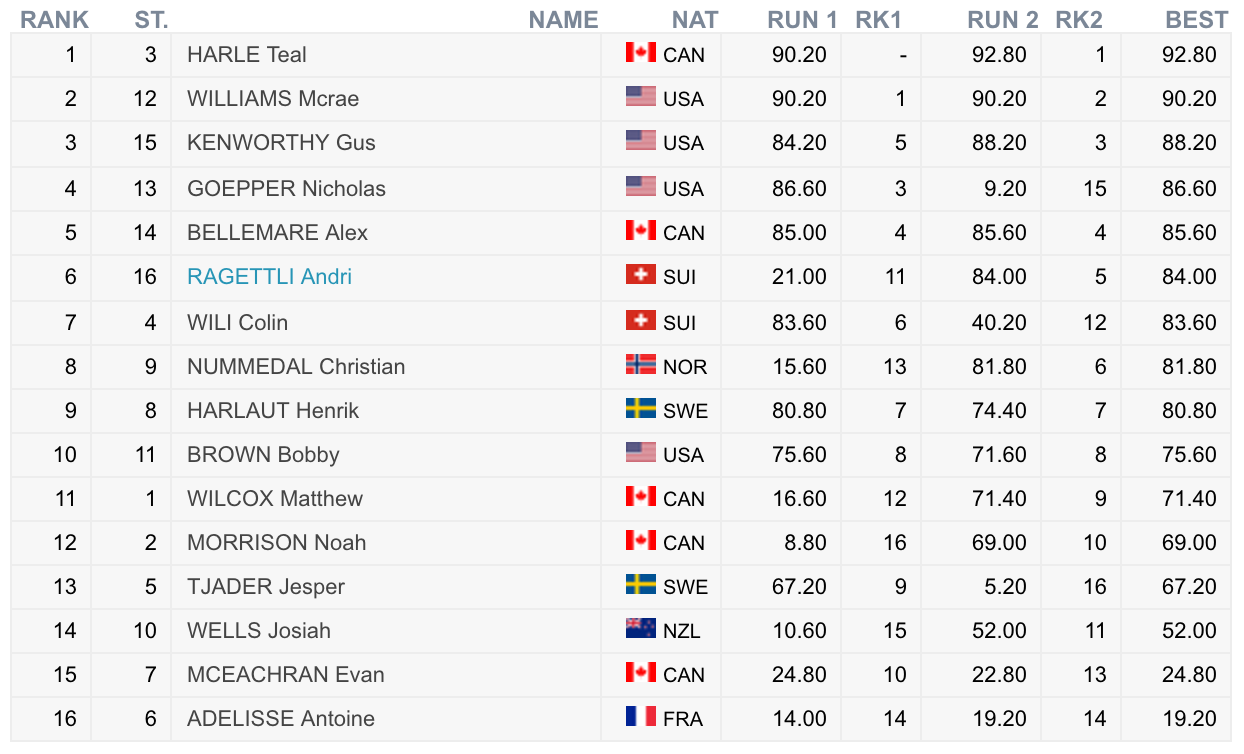Click USA flag in BROWN Bobby row

pyautogui.click(x=641, y=453)
